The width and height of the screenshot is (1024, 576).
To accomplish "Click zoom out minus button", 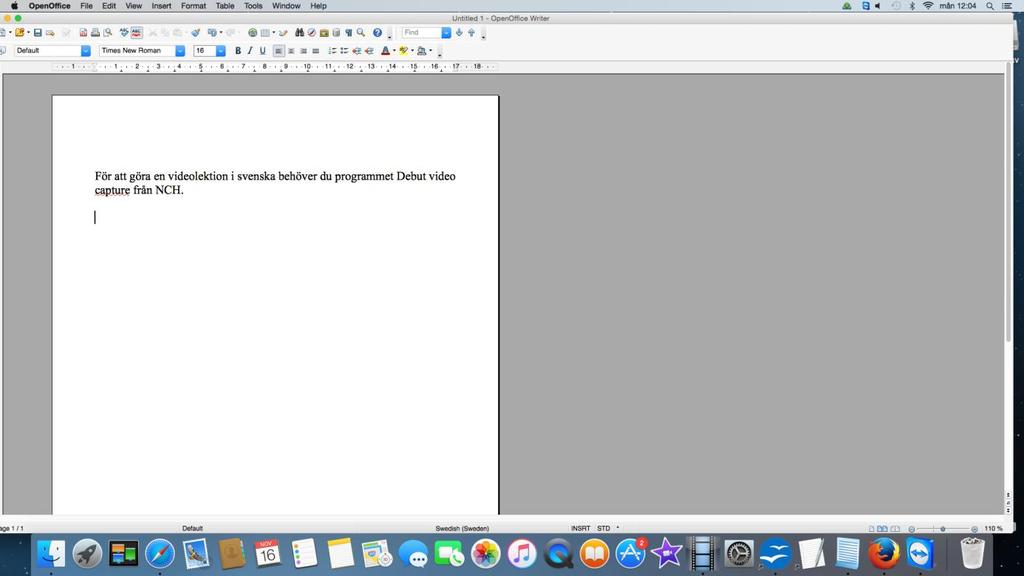I will pos(912,529).
